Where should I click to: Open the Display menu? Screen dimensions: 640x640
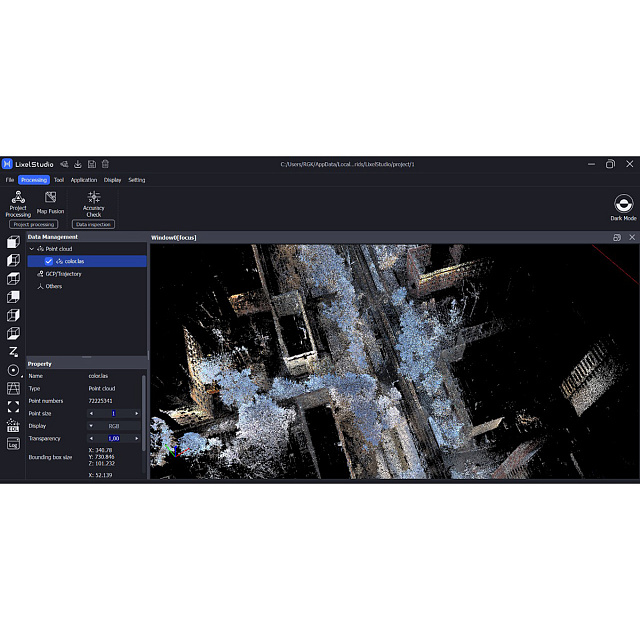(112, 180)
